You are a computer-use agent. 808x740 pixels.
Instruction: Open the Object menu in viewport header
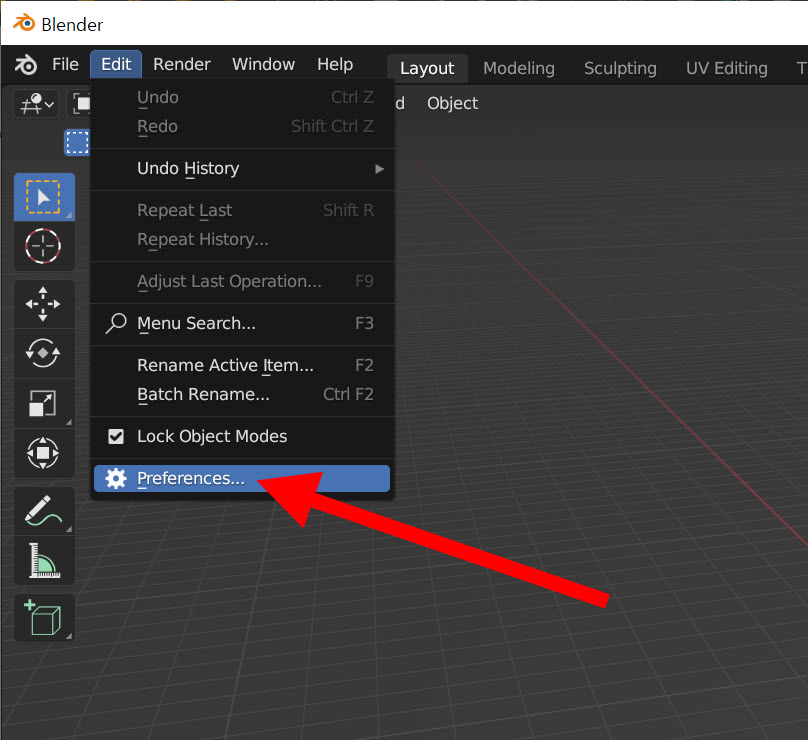click(x=452, y=104)
